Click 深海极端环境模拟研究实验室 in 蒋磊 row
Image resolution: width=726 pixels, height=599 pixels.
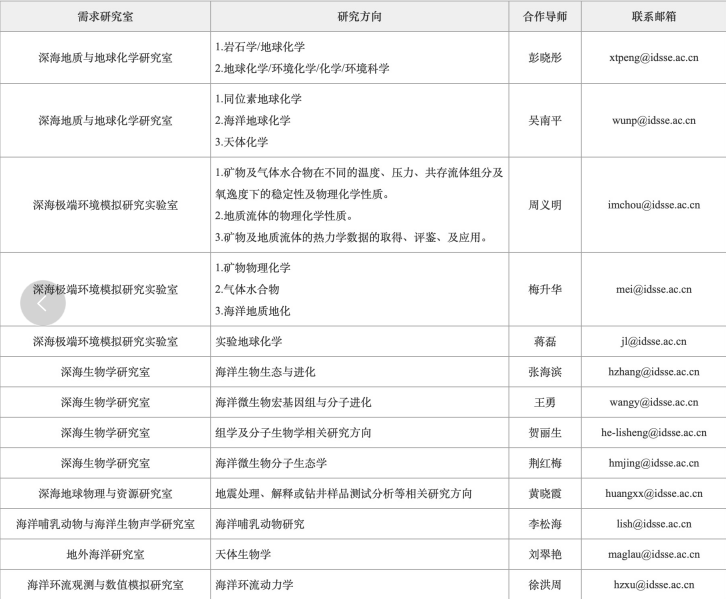(x=106, y=342)
